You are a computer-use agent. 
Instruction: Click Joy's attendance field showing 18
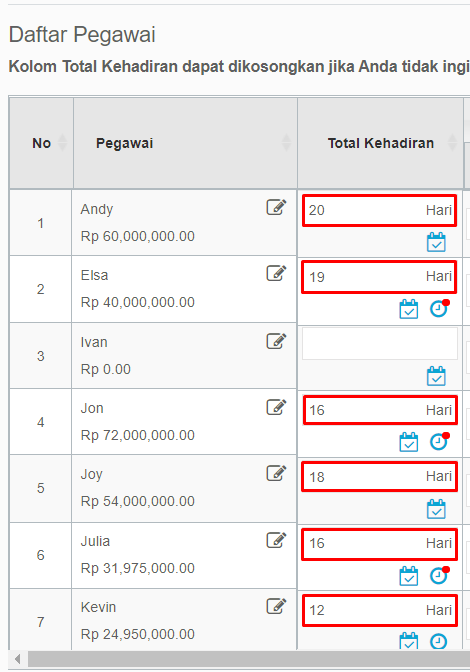(380, 477)
